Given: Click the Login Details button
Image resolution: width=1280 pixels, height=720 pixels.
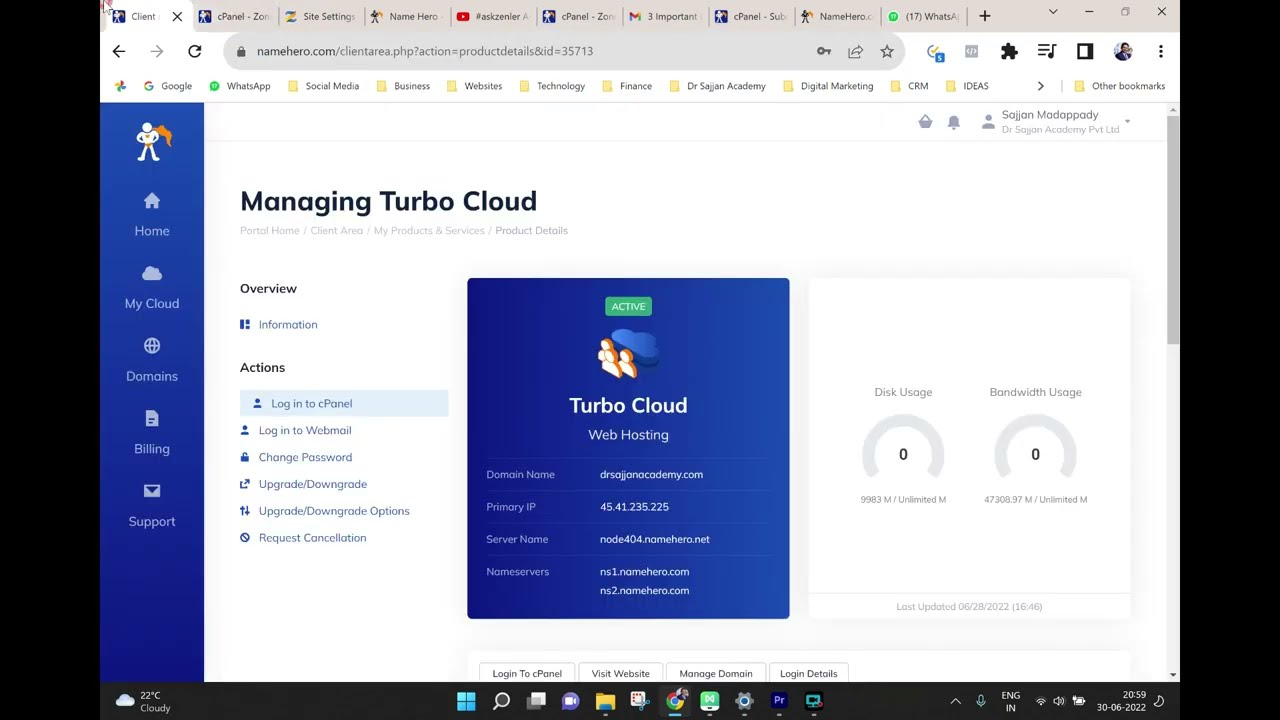Looking at the screenshot, I should coord(809,673).
